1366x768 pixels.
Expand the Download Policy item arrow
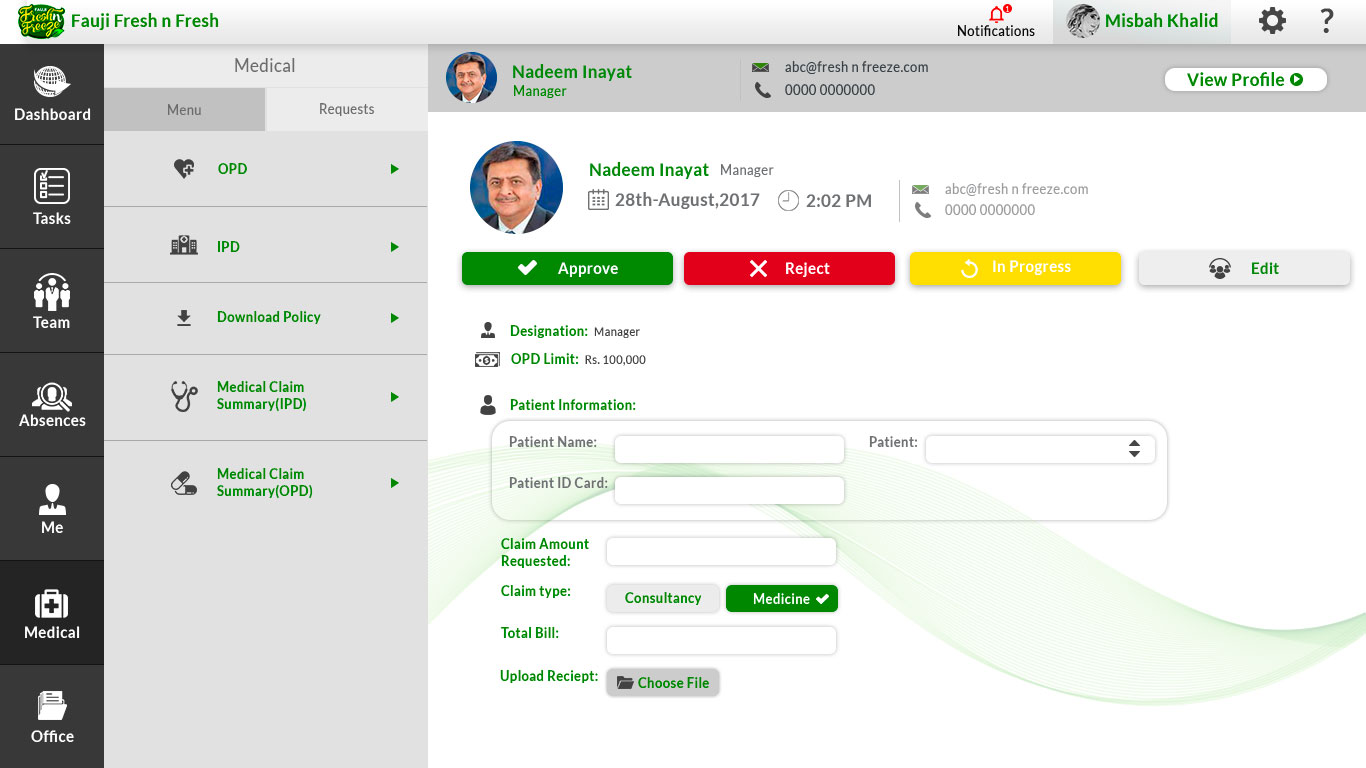(395, 318)
